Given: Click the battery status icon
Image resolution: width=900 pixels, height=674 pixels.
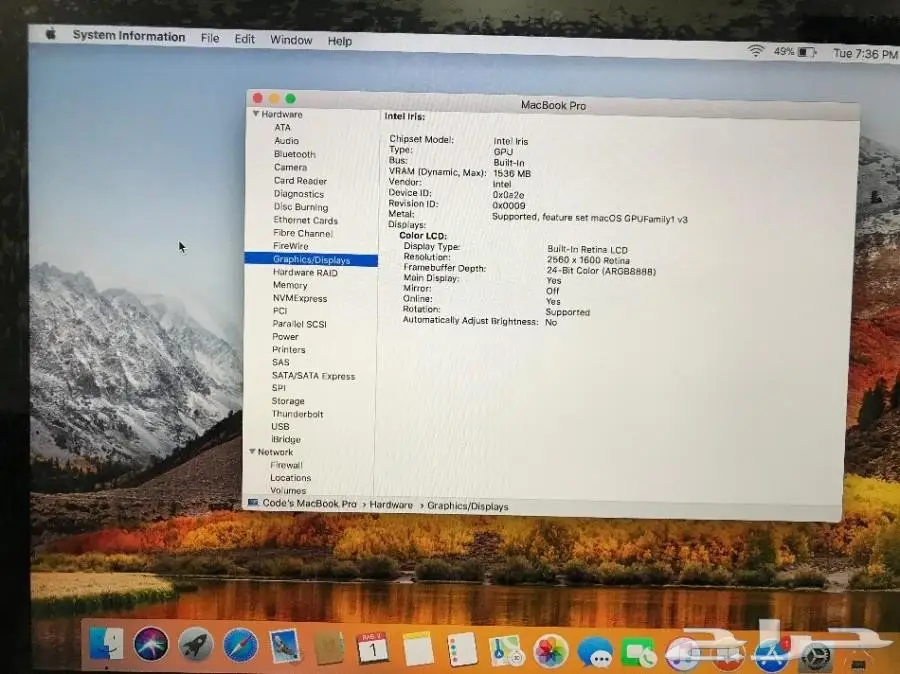Looking at the screenshot, I should 807,52.
